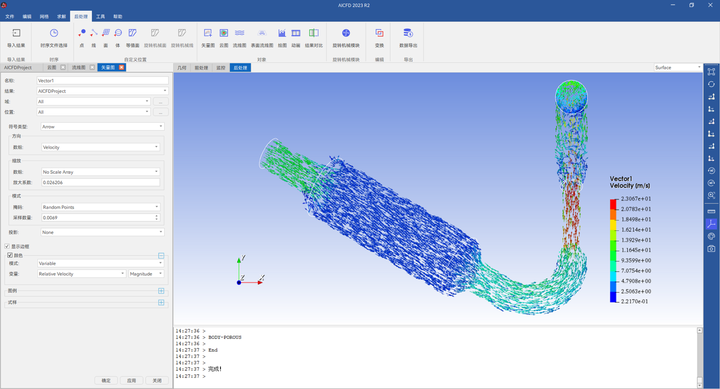
Task: Click the red top of the velocity color legend
Action: pos(613,204)
